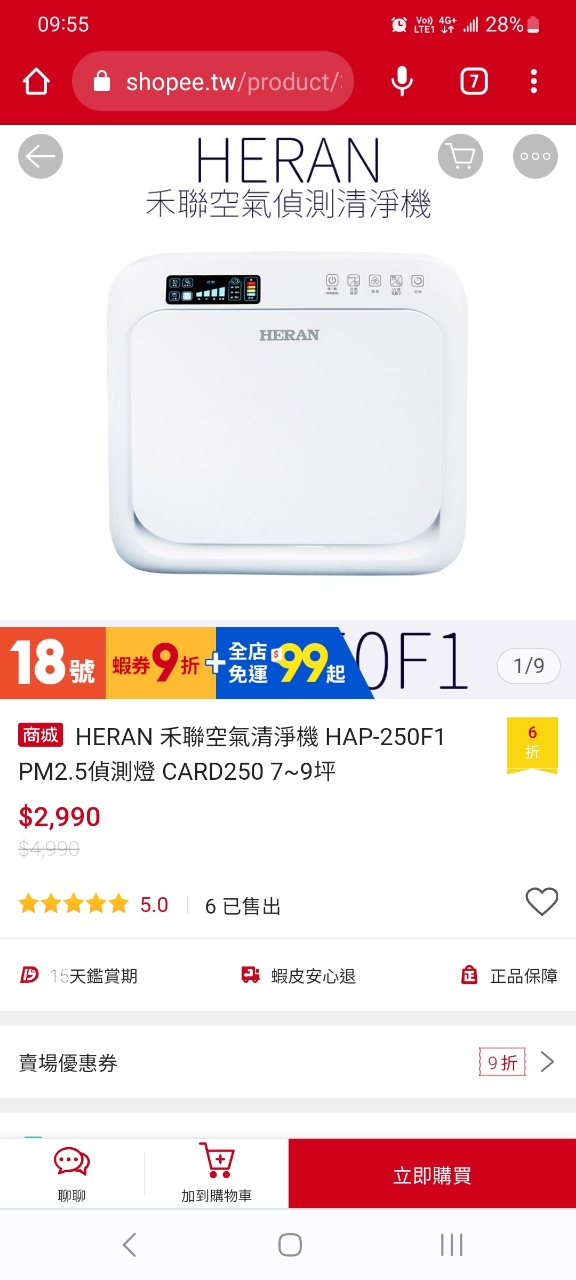Open the browser tab switcher showing 7
This screenshot has height=1280, width=576.
tap(474, 82)
